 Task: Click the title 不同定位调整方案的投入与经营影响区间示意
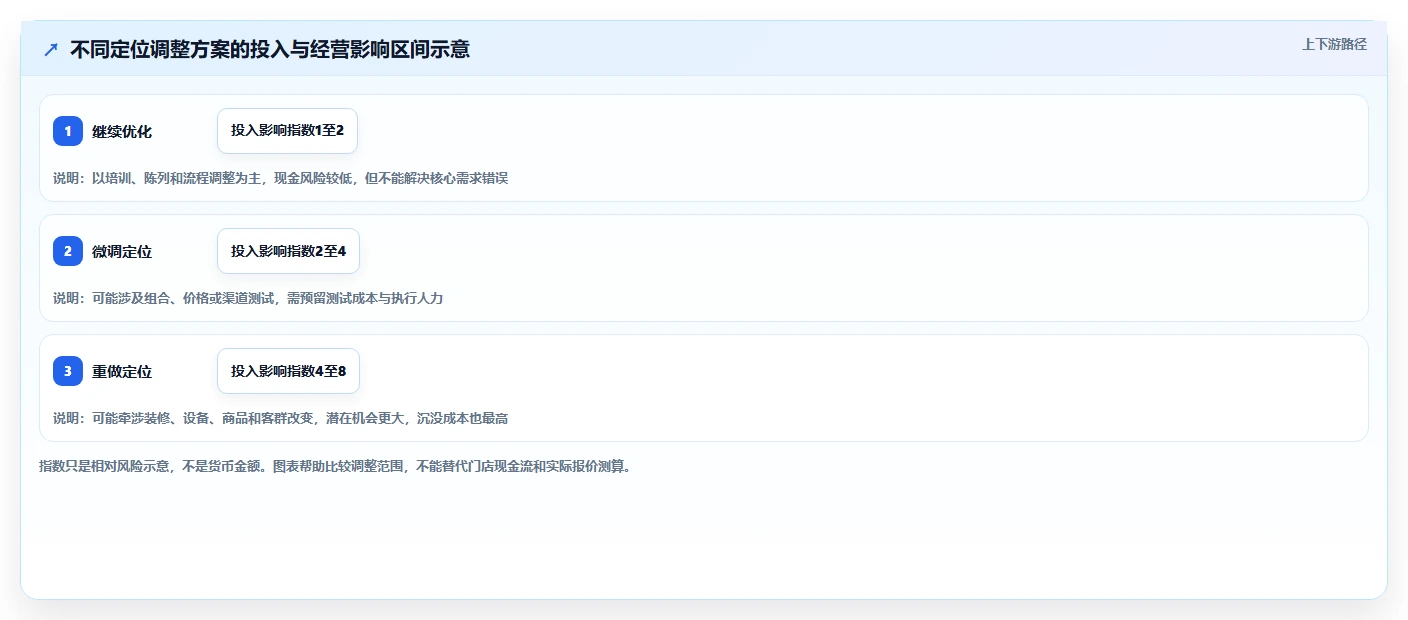pos(270,49)
